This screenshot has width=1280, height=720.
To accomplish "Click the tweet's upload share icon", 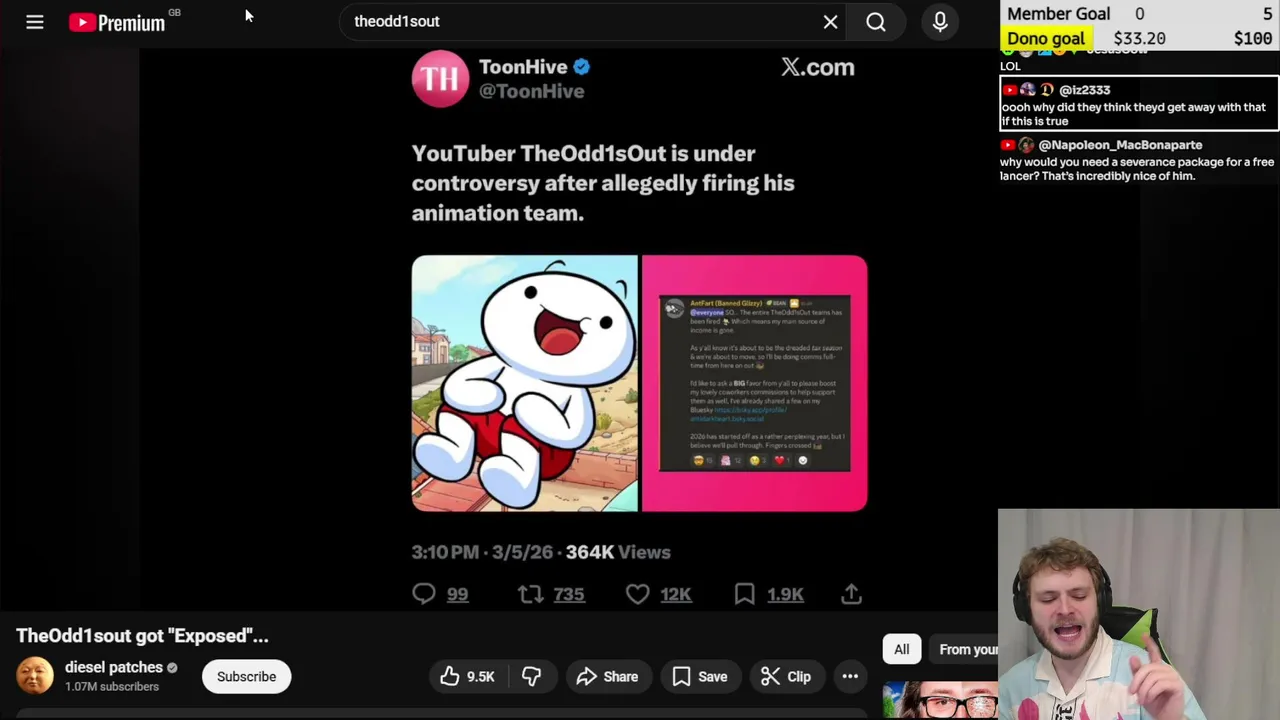I will (851, 594).
